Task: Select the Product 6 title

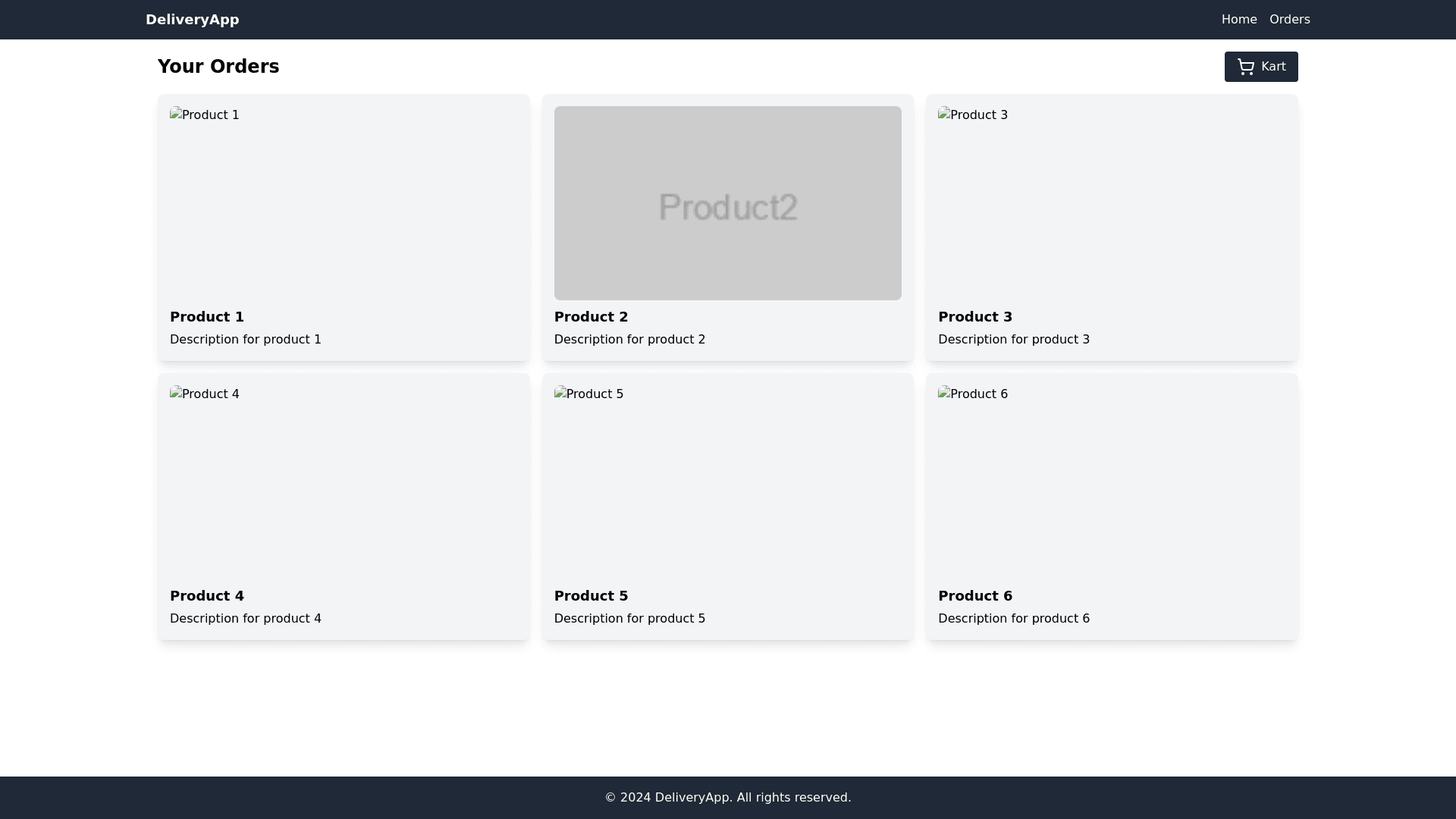Action: click(974, 596)
